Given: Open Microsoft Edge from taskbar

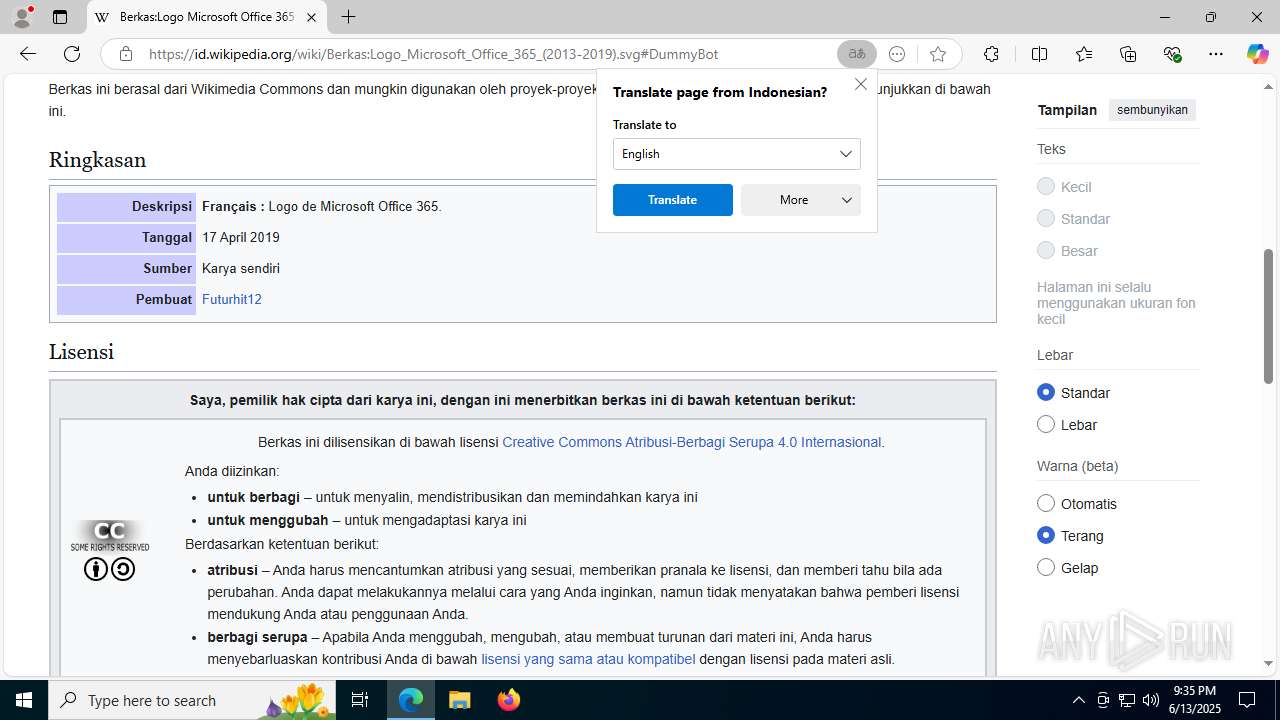Looking at the screenshot, I should click(411, 700).
